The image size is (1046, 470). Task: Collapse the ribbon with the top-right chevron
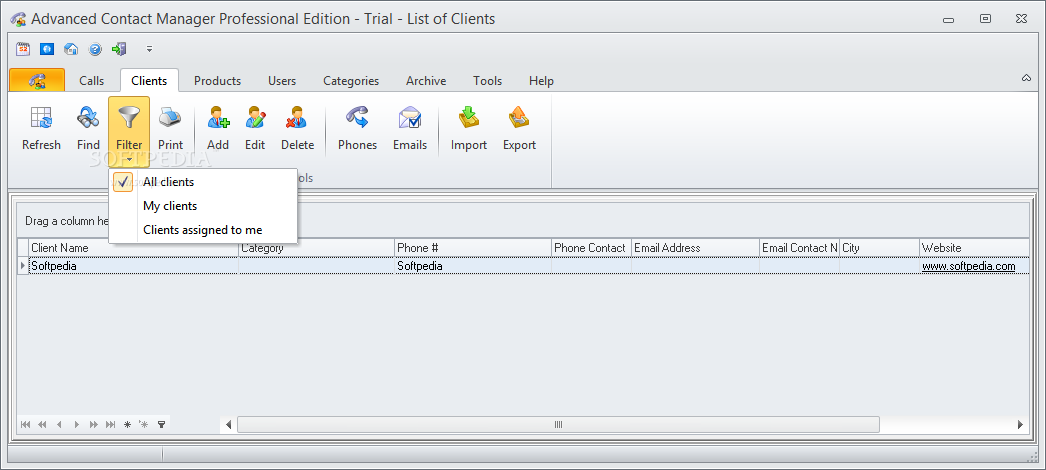coord(1027,78)
